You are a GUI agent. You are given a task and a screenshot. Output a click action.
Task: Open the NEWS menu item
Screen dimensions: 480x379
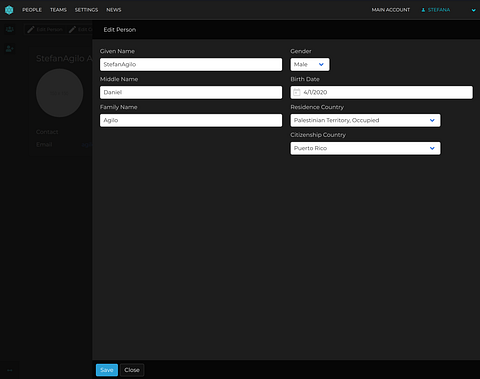[114, 10]
